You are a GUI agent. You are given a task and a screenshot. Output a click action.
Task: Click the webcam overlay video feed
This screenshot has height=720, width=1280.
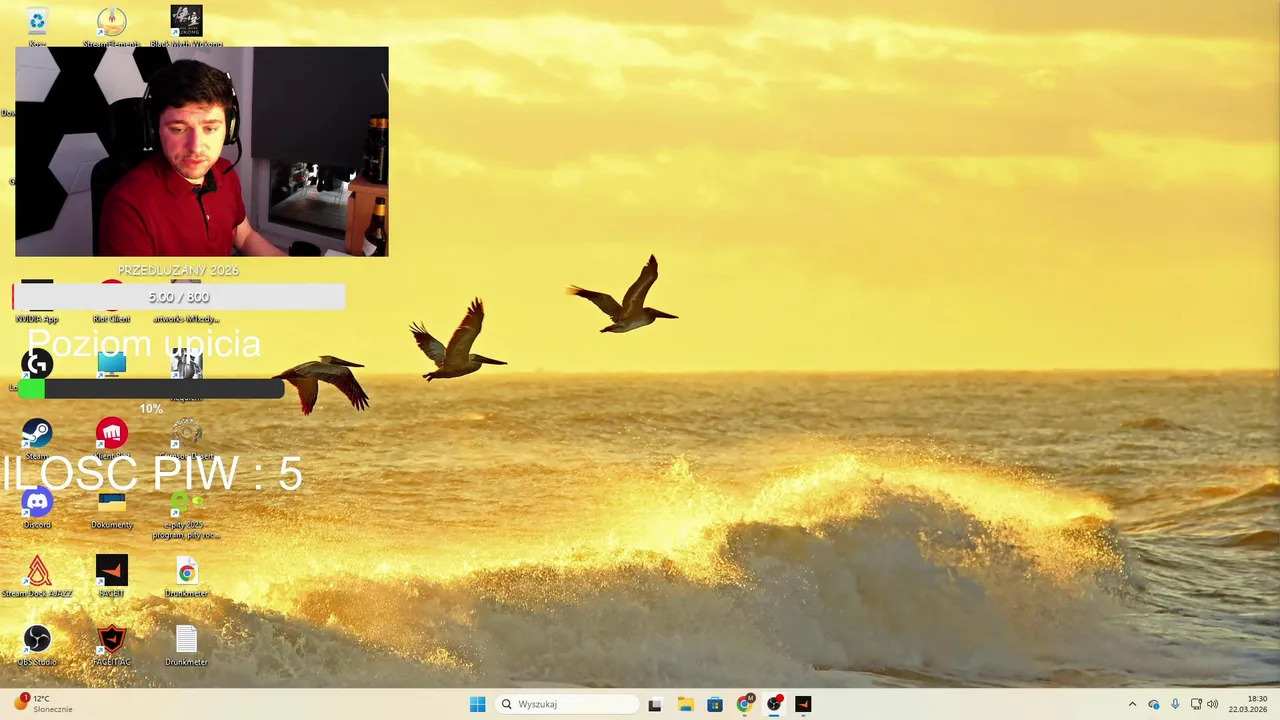(202, 151)
